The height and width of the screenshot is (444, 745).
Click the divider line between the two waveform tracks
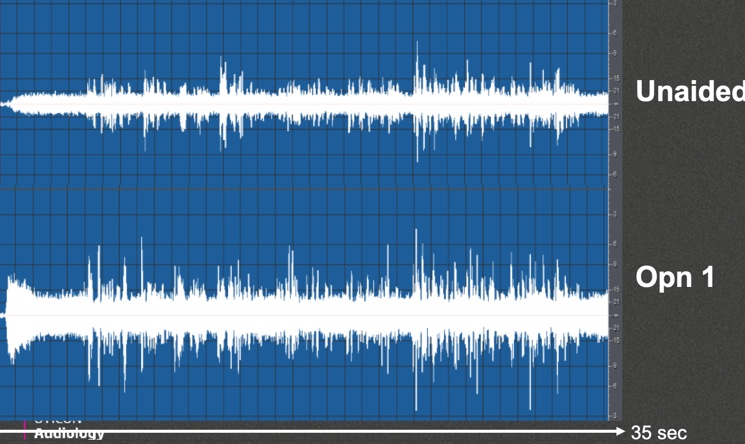pos(304,189)
